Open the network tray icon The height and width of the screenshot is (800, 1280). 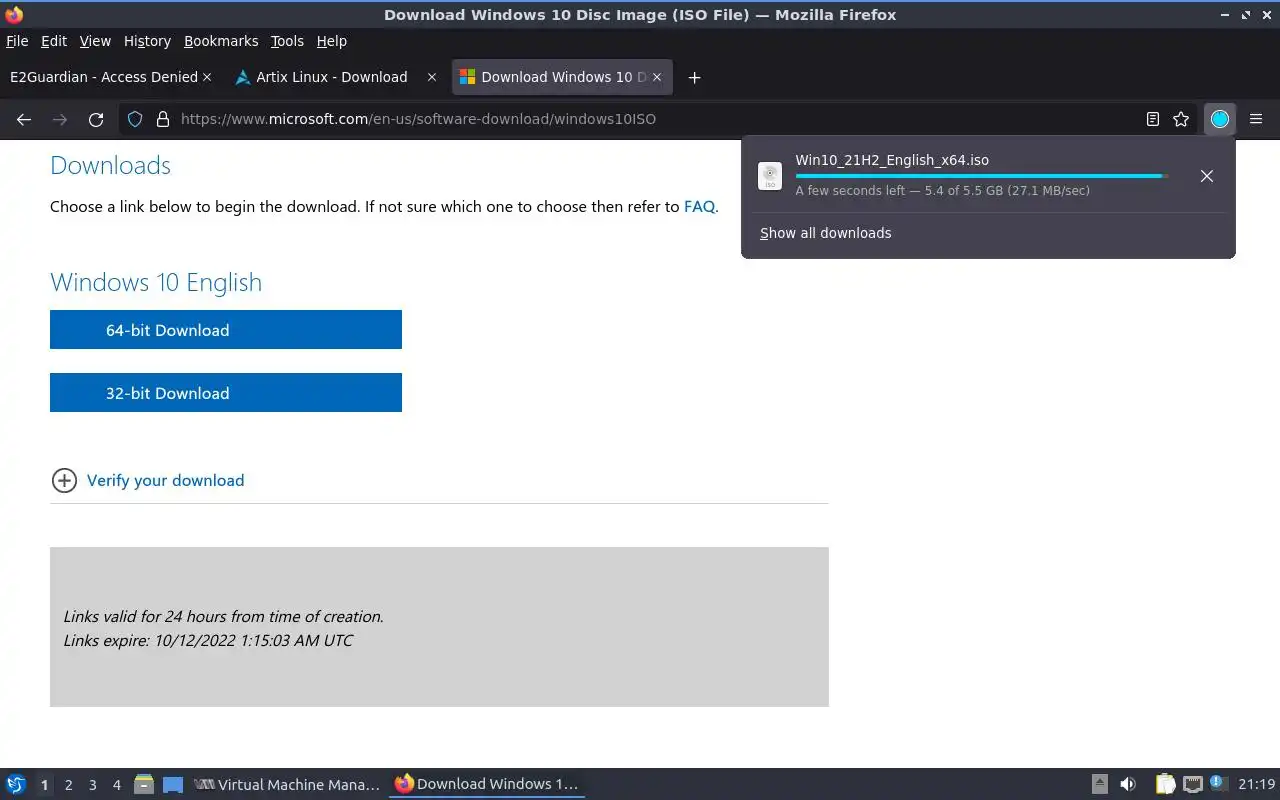click(x=1192, y=785)
